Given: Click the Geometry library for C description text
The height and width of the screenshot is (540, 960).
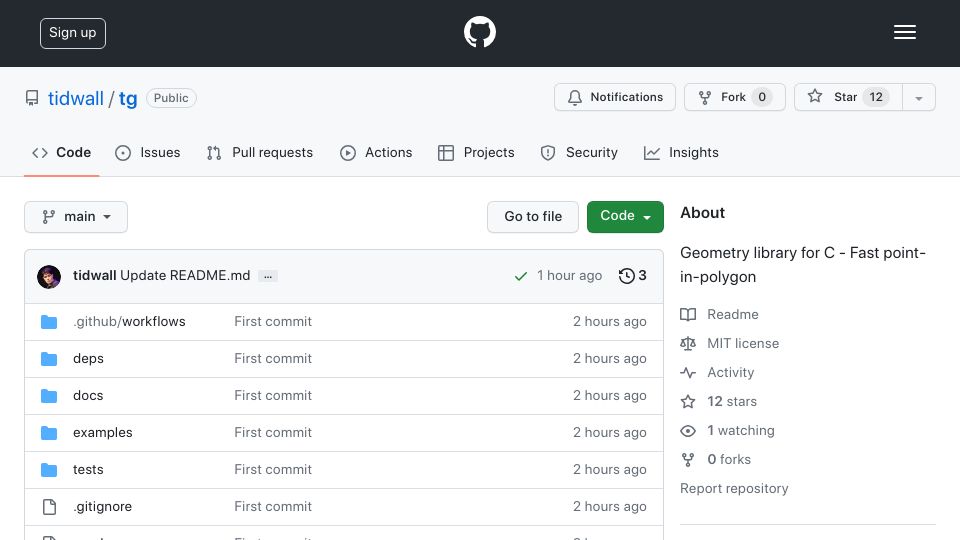Looking at the screenshot, I should pos(803,264).
